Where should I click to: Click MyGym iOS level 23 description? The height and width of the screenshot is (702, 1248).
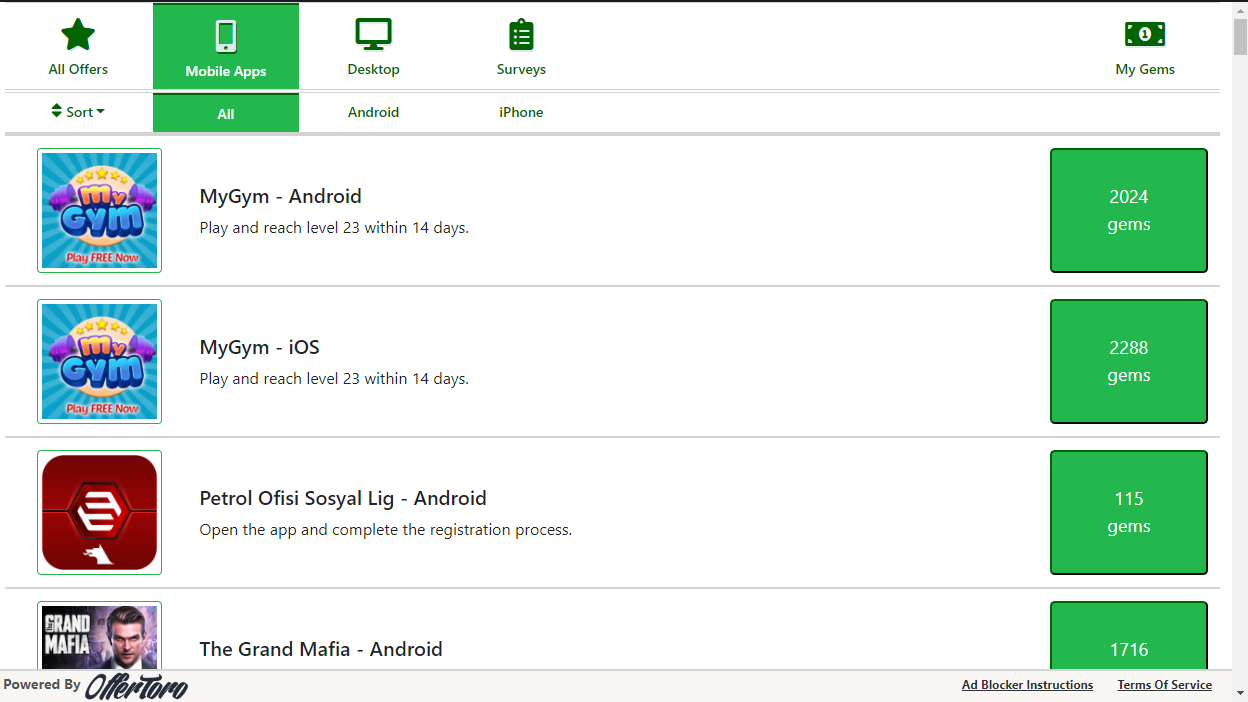click(334, 379)
